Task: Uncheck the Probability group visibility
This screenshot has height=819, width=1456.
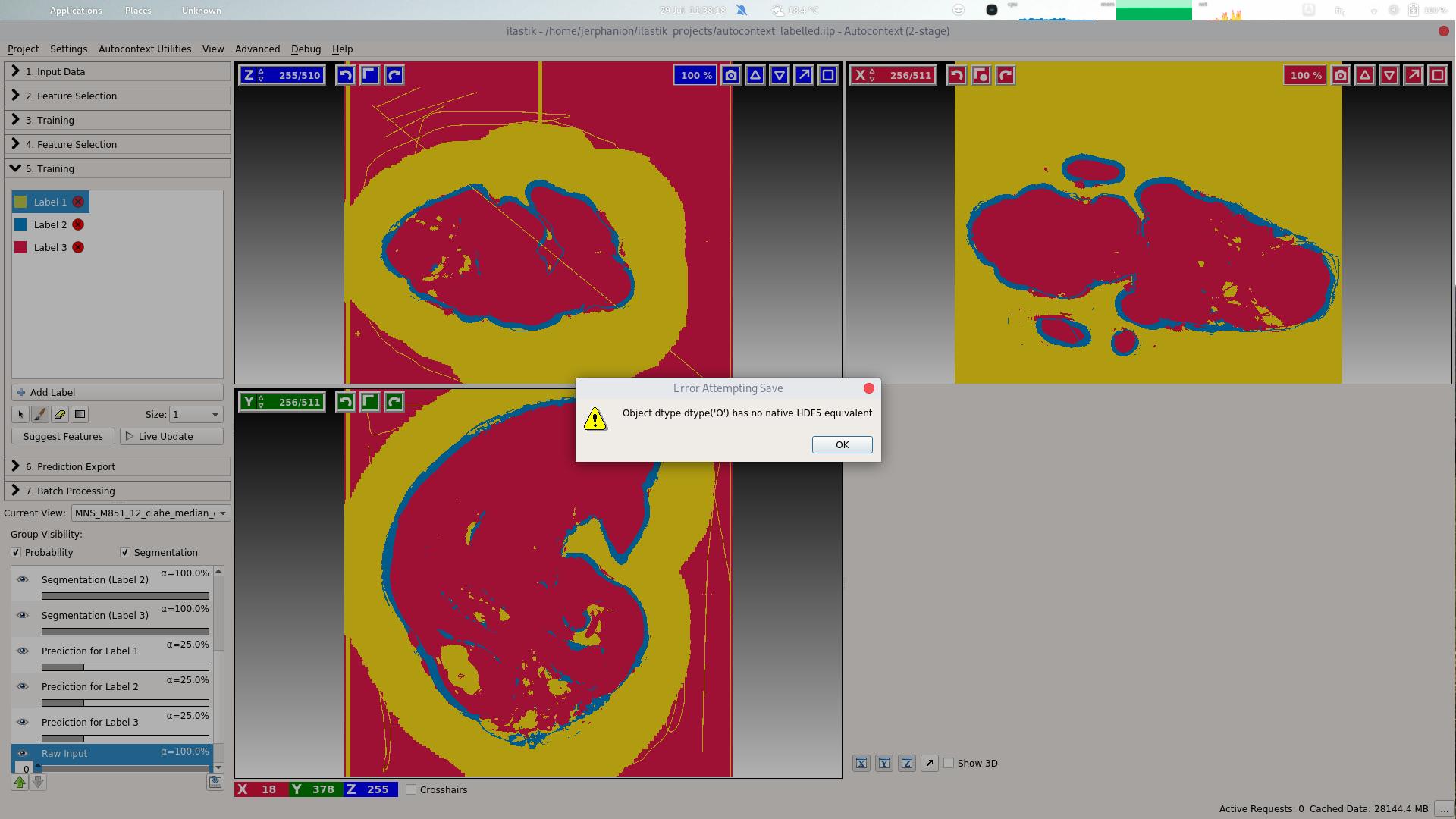Action: click(16, 552)
